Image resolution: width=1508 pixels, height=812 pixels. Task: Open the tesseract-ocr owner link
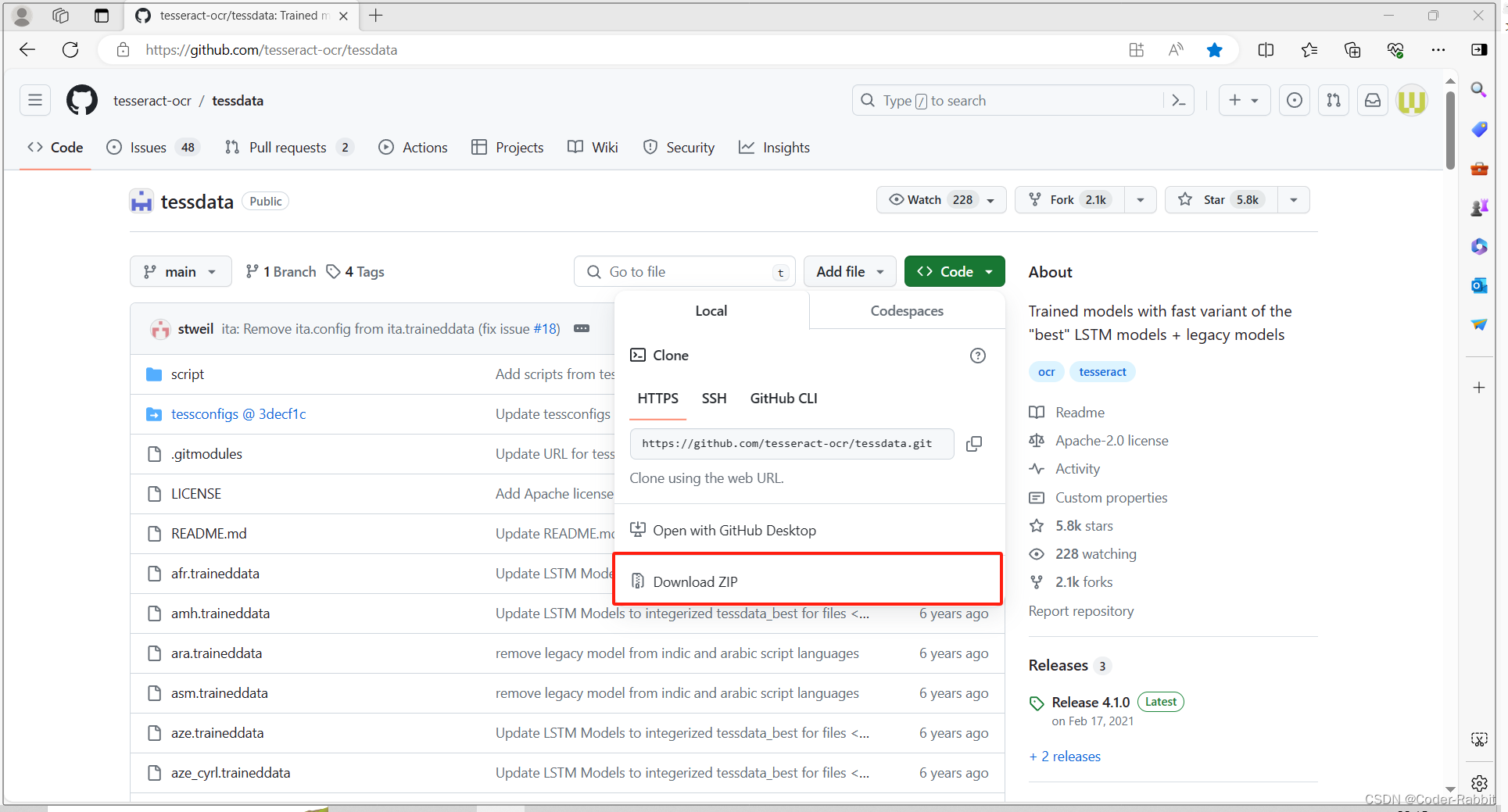[152, 101]
